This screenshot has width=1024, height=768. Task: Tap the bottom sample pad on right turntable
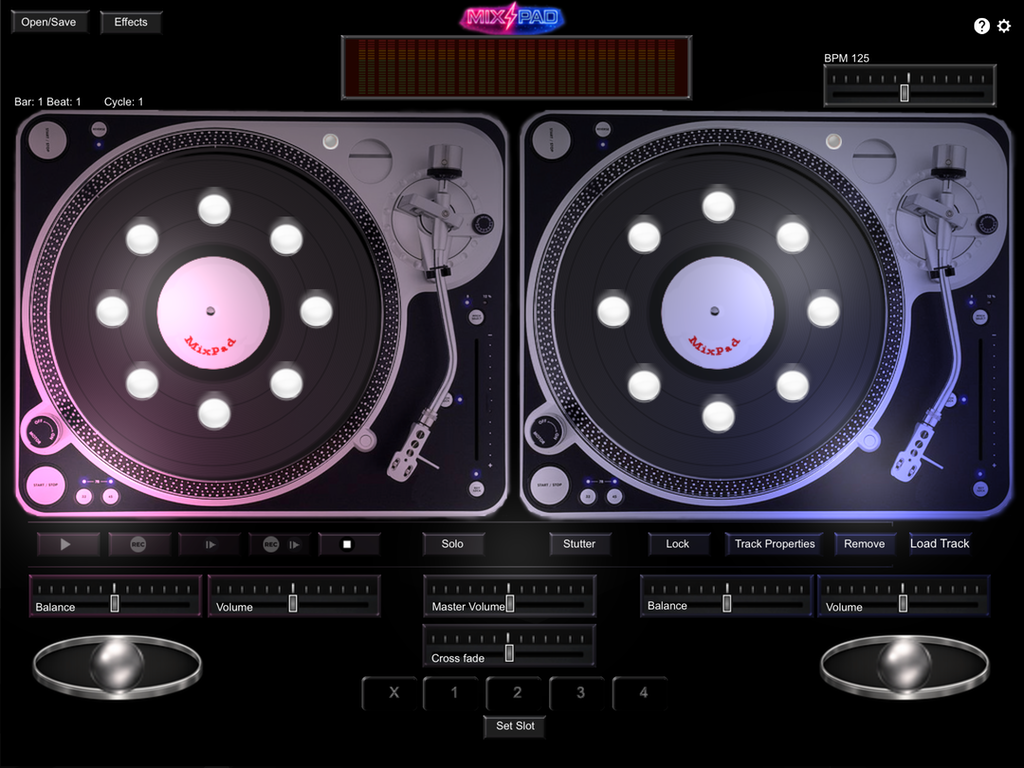point(718,416)
